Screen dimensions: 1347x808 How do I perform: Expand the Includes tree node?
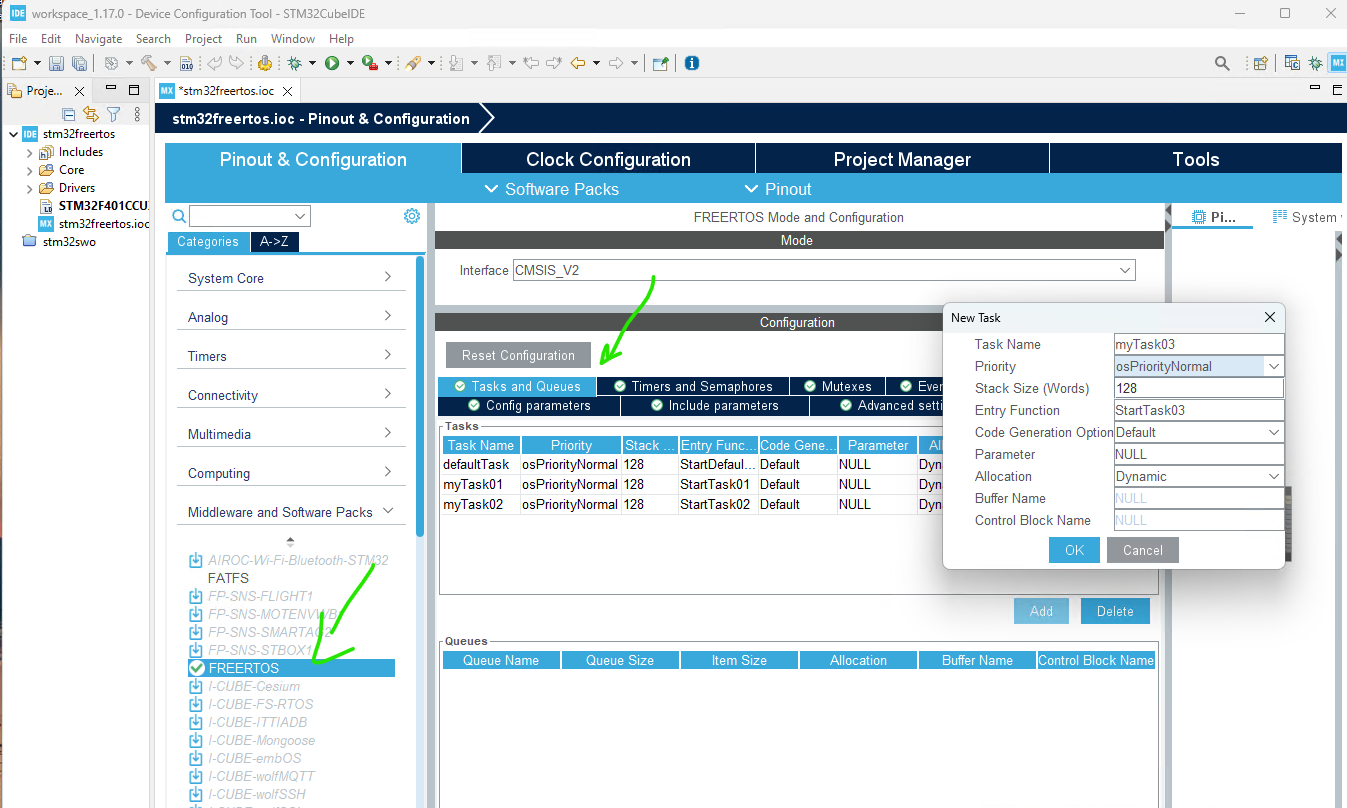(x=29, y=153)
